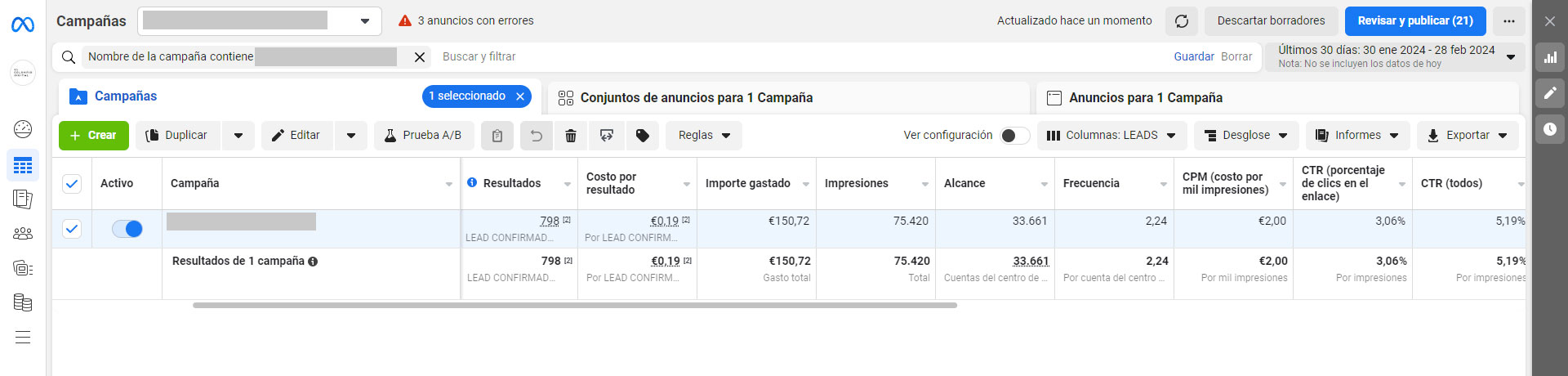Screen dimensions: 1568x376
Task: Click the info icon beside Resultados header
Action: [472, 183]
